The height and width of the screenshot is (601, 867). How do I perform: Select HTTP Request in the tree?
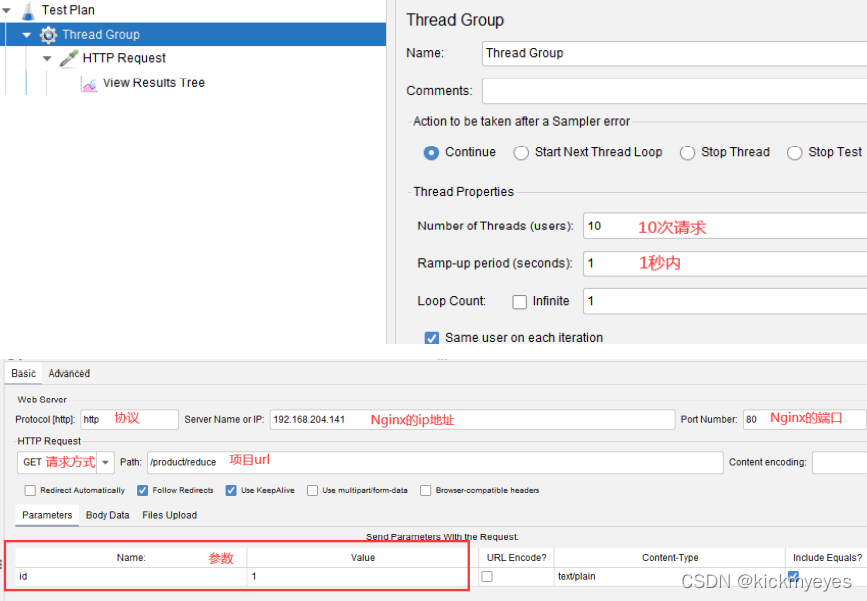[124, 58]
